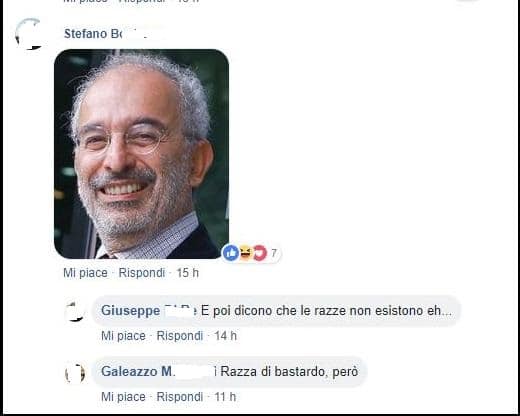Click Rispondi under Galeazzo's reply
The height and width of the screenshot is (416, 520).
click(180, 397)
